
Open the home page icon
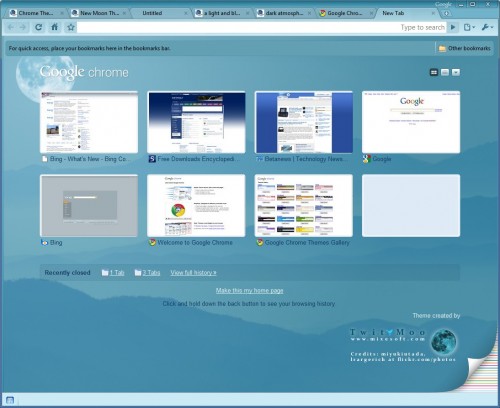pyautogui.click(x=55, y=27)
